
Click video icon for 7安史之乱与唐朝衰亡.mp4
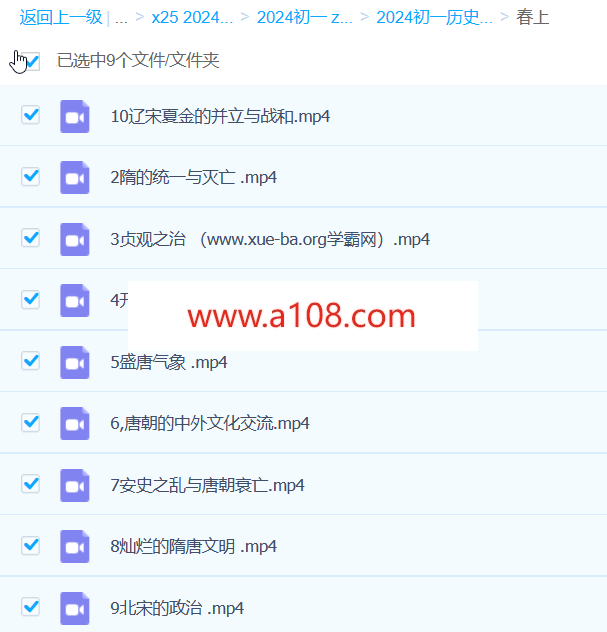point(75,485)
